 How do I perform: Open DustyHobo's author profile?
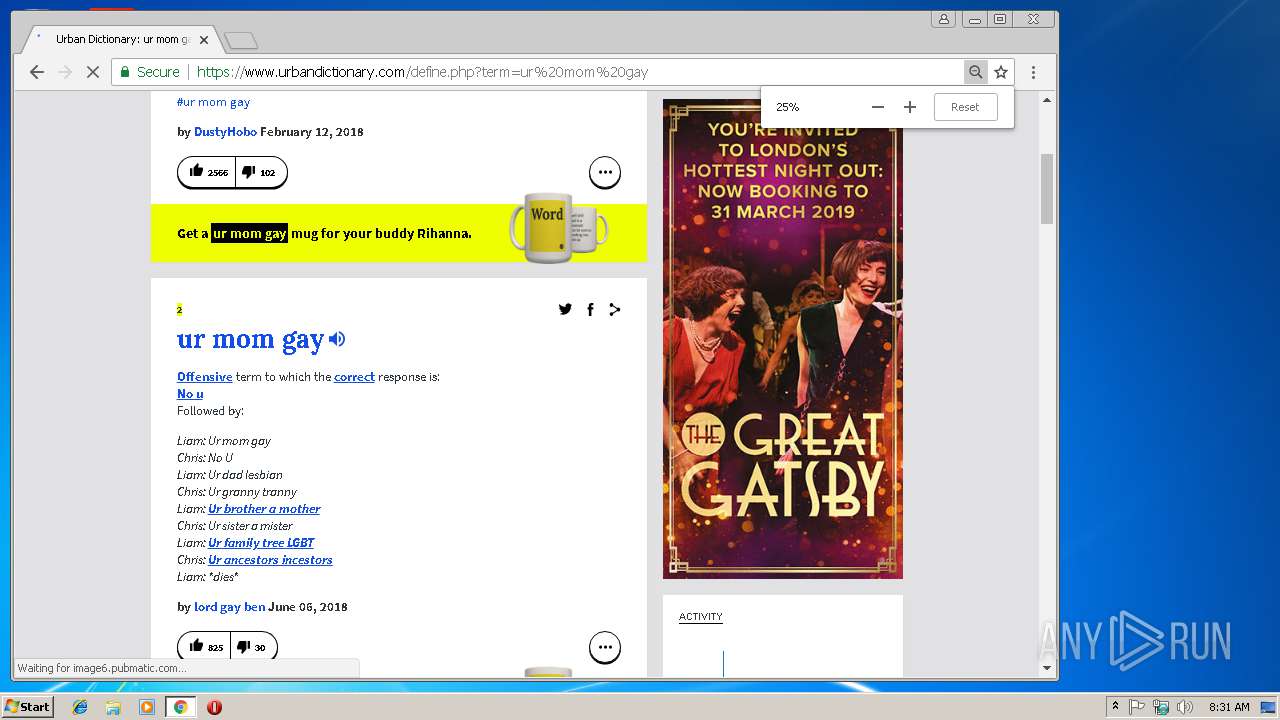[225, 132]
